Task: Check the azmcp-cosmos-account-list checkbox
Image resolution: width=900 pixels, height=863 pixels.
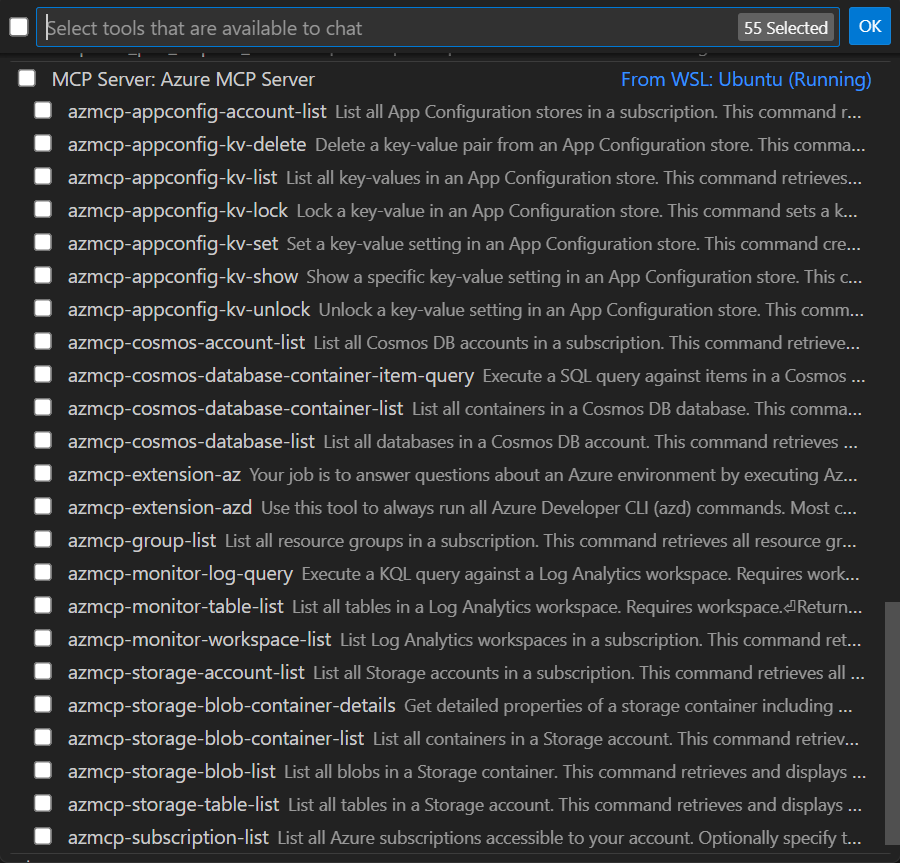Action: tap(43, 341)
